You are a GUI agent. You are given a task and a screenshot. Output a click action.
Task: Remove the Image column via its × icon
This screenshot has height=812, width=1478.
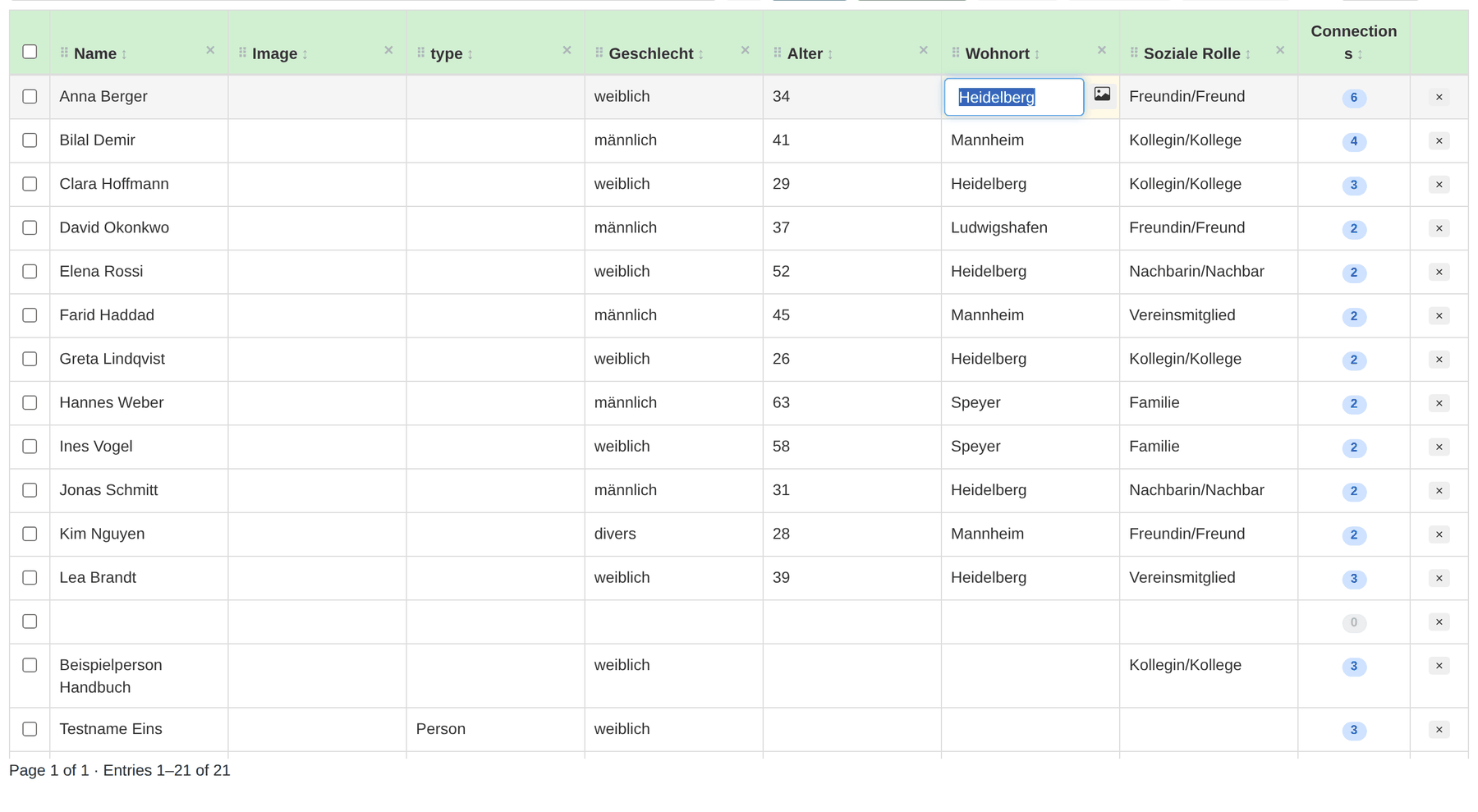click(388, 50)
